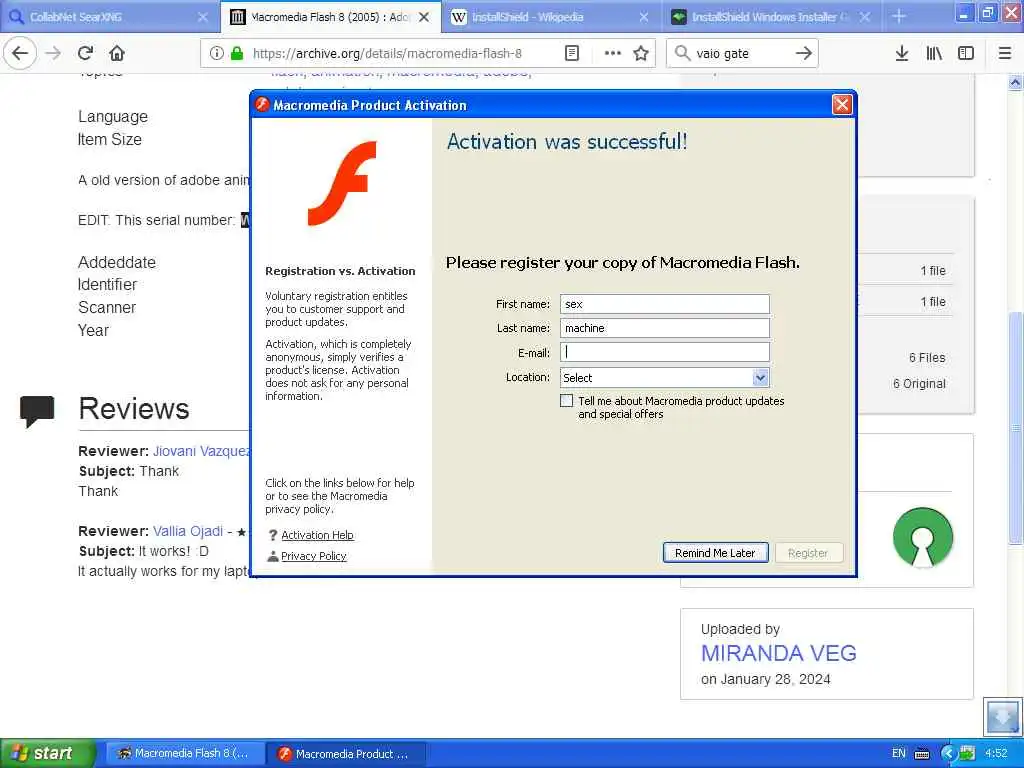Open the downloads panel arrow icon

click(x=902, y=54)
